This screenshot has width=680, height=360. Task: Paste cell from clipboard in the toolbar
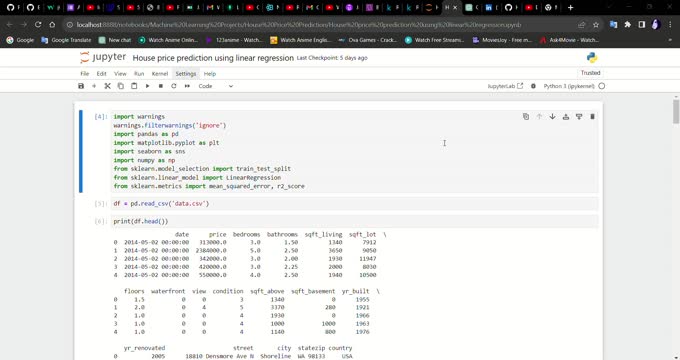click(x=134, y=86)
